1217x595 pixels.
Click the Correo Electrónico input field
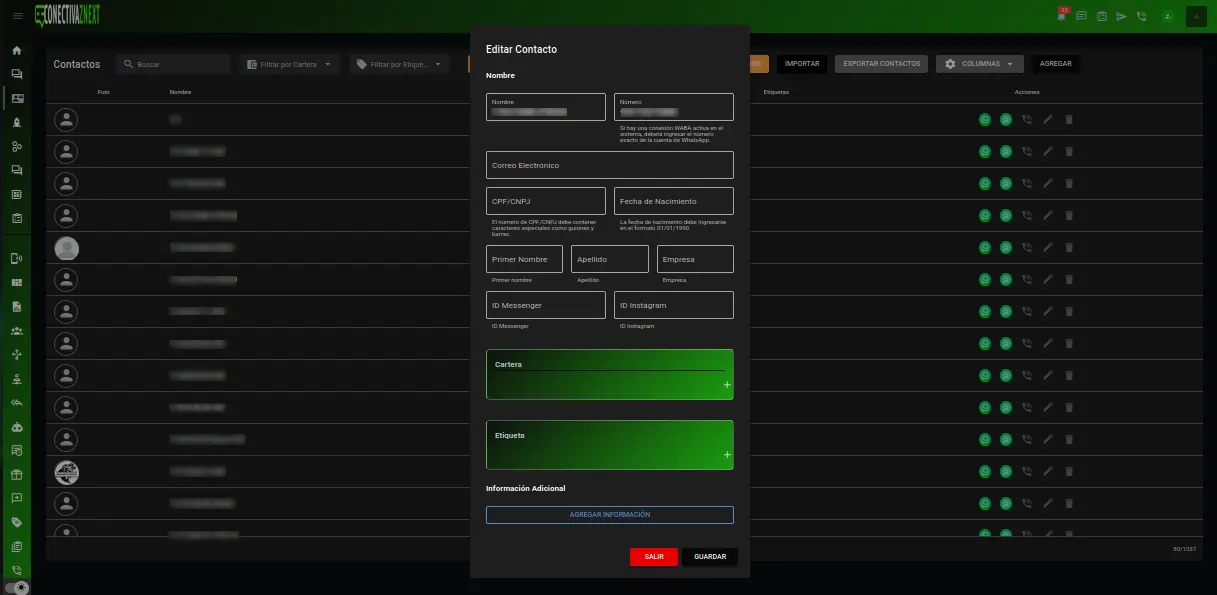[x=609, y=165]
